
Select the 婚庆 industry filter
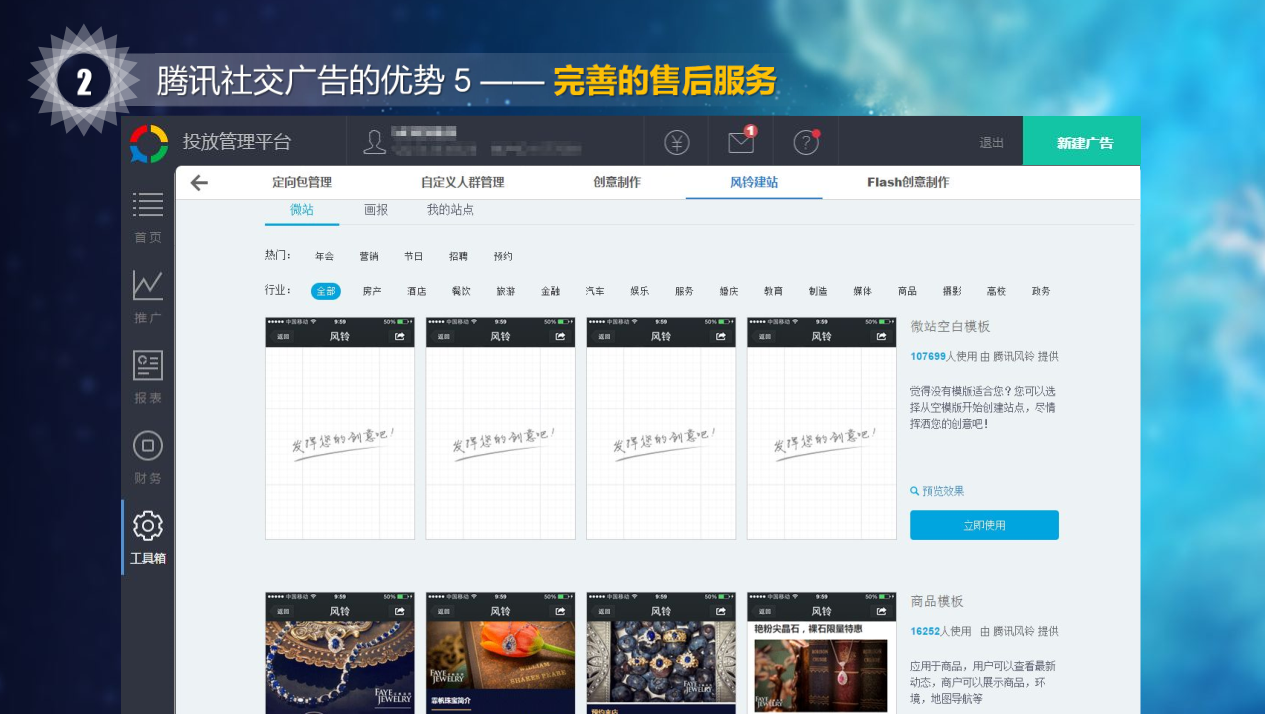729,291
